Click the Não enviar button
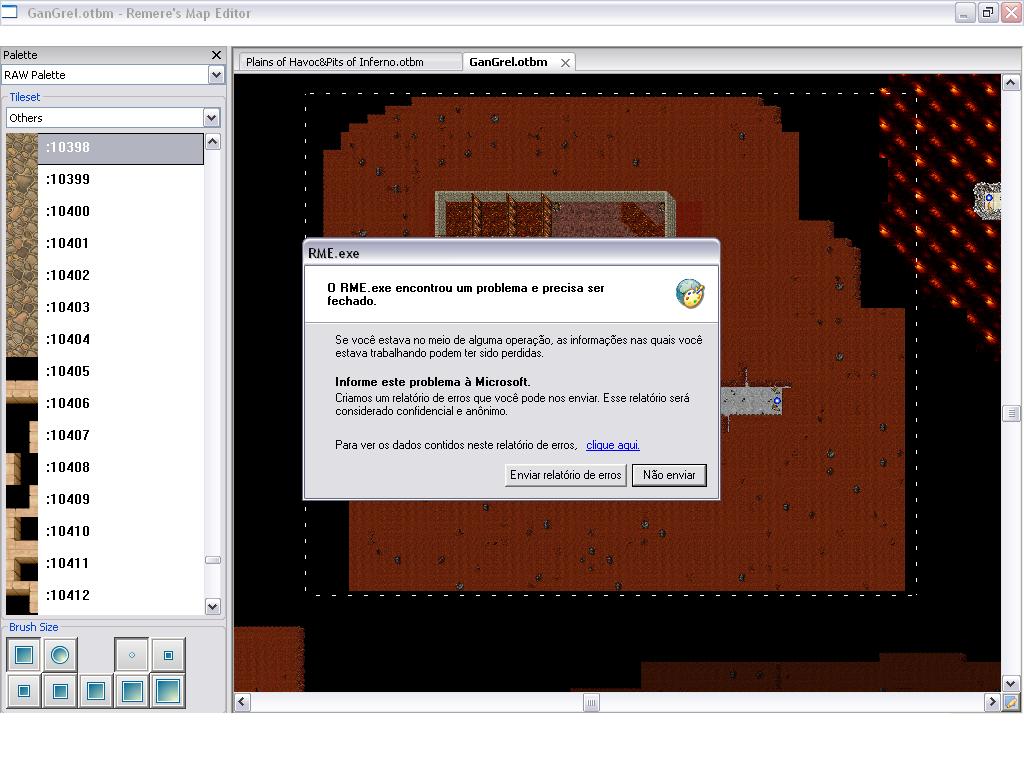Screen dimensions: 1024x768 point(669,475)
